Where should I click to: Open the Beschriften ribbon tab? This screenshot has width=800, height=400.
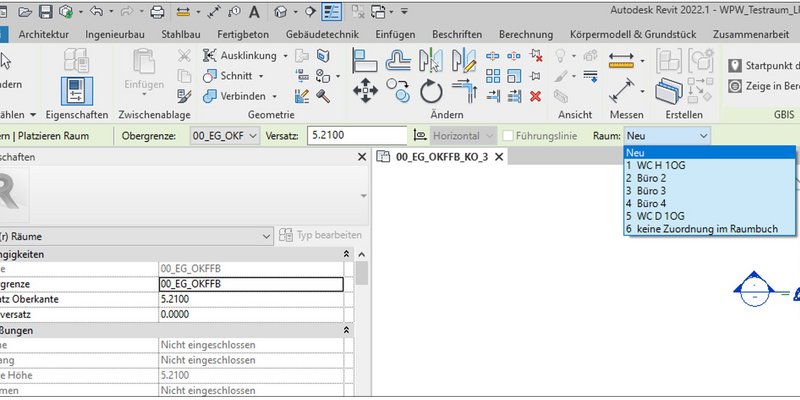457,35
